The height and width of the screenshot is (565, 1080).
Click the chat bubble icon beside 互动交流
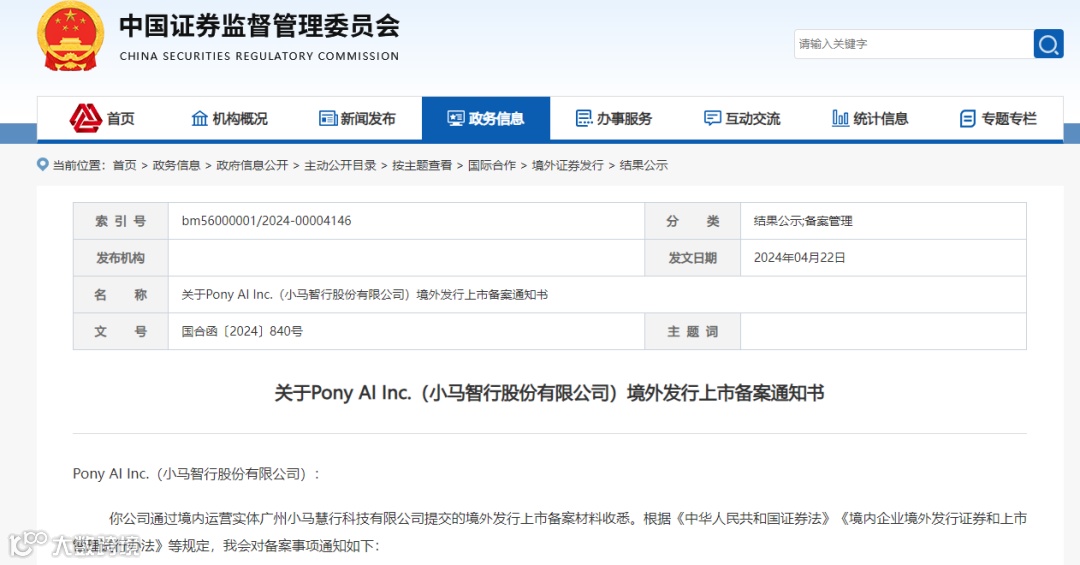point(712,119)
